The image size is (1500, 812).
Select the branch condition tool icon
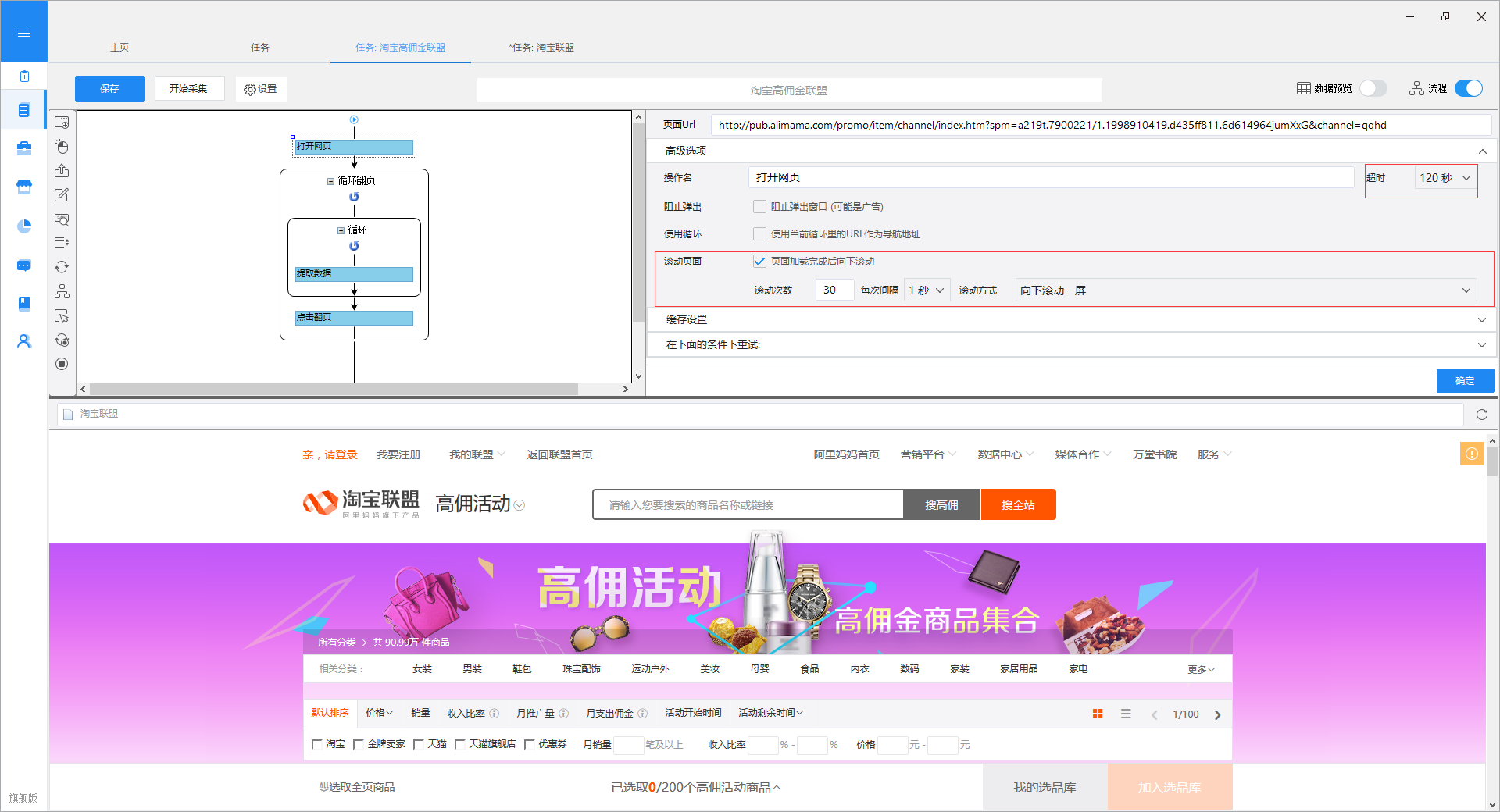click(62, 291)
